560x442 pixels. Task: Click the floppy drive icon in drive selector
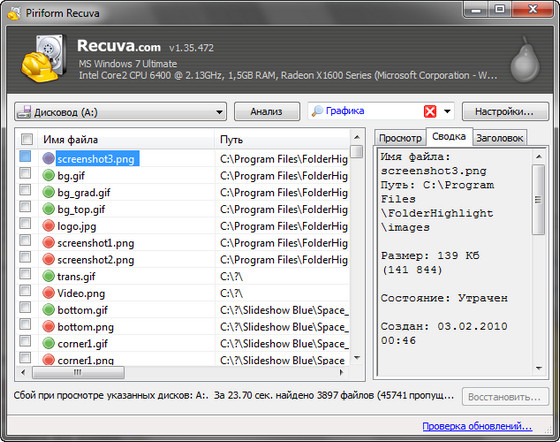tap(24, 112)
